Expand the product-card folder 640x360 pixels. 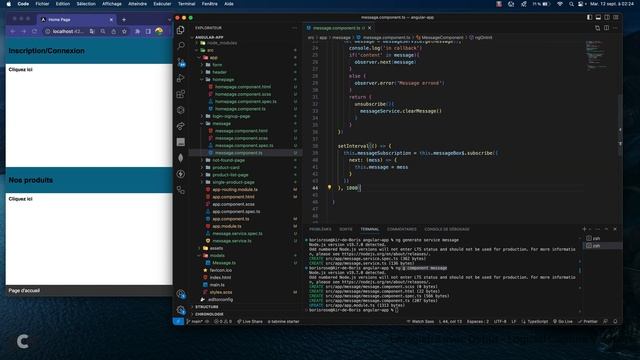pos(226,168)
